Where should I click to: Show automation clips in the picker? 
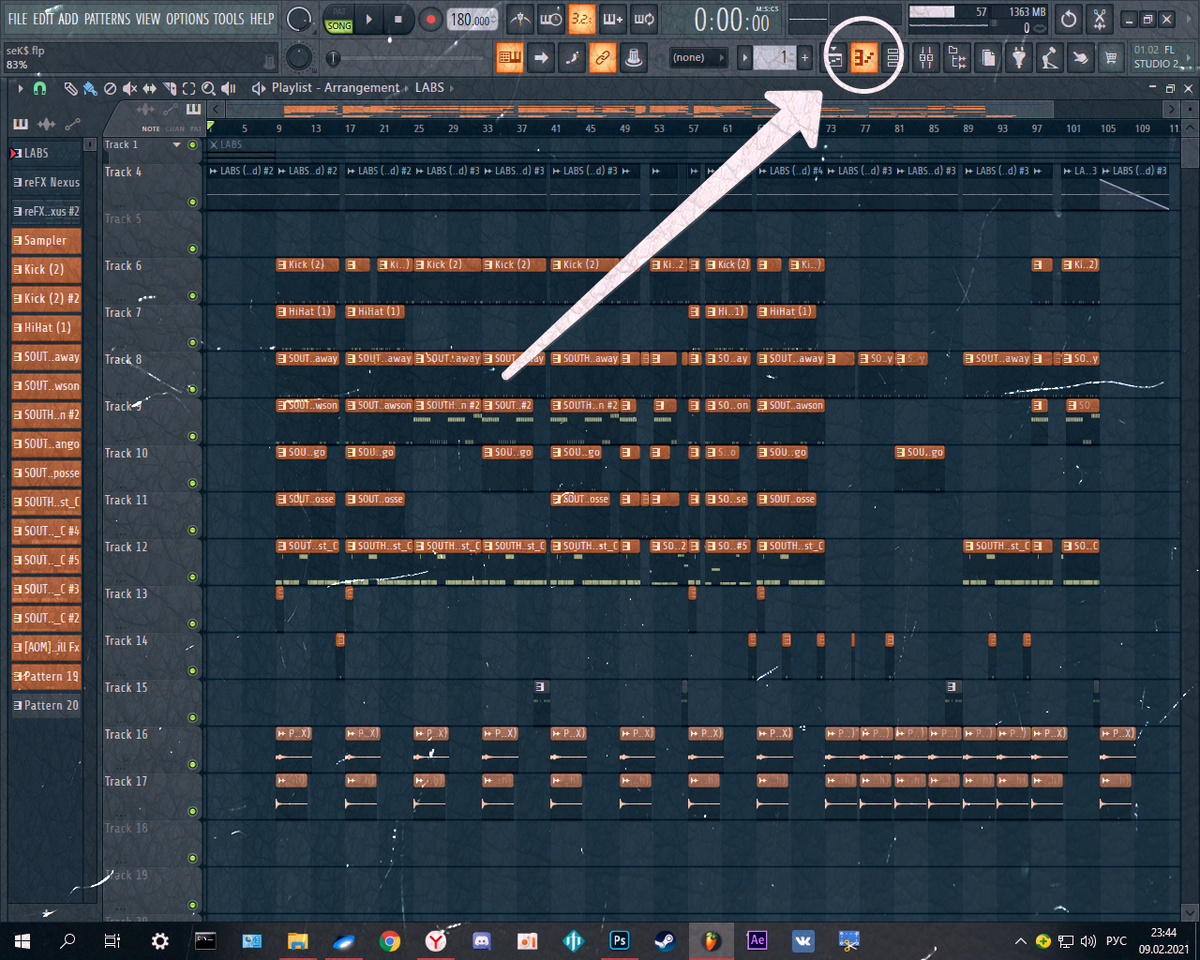click(72, 124)
